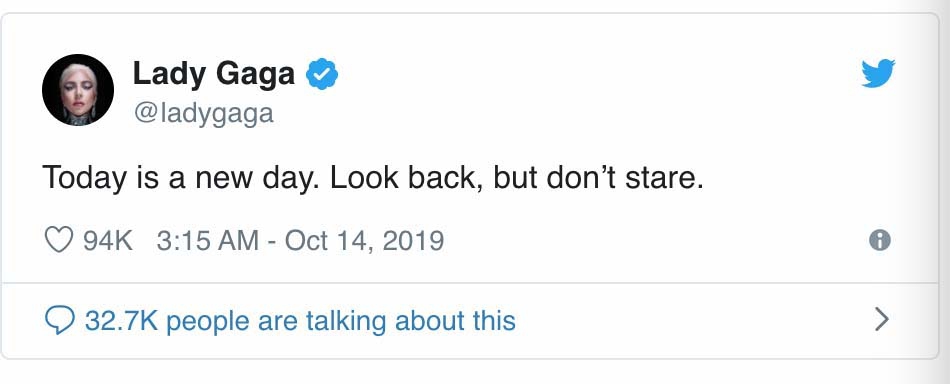The width and height of the screenshot is (950, 384).
Task: Open the 3:15 AM time link
Action: point(207,240)
